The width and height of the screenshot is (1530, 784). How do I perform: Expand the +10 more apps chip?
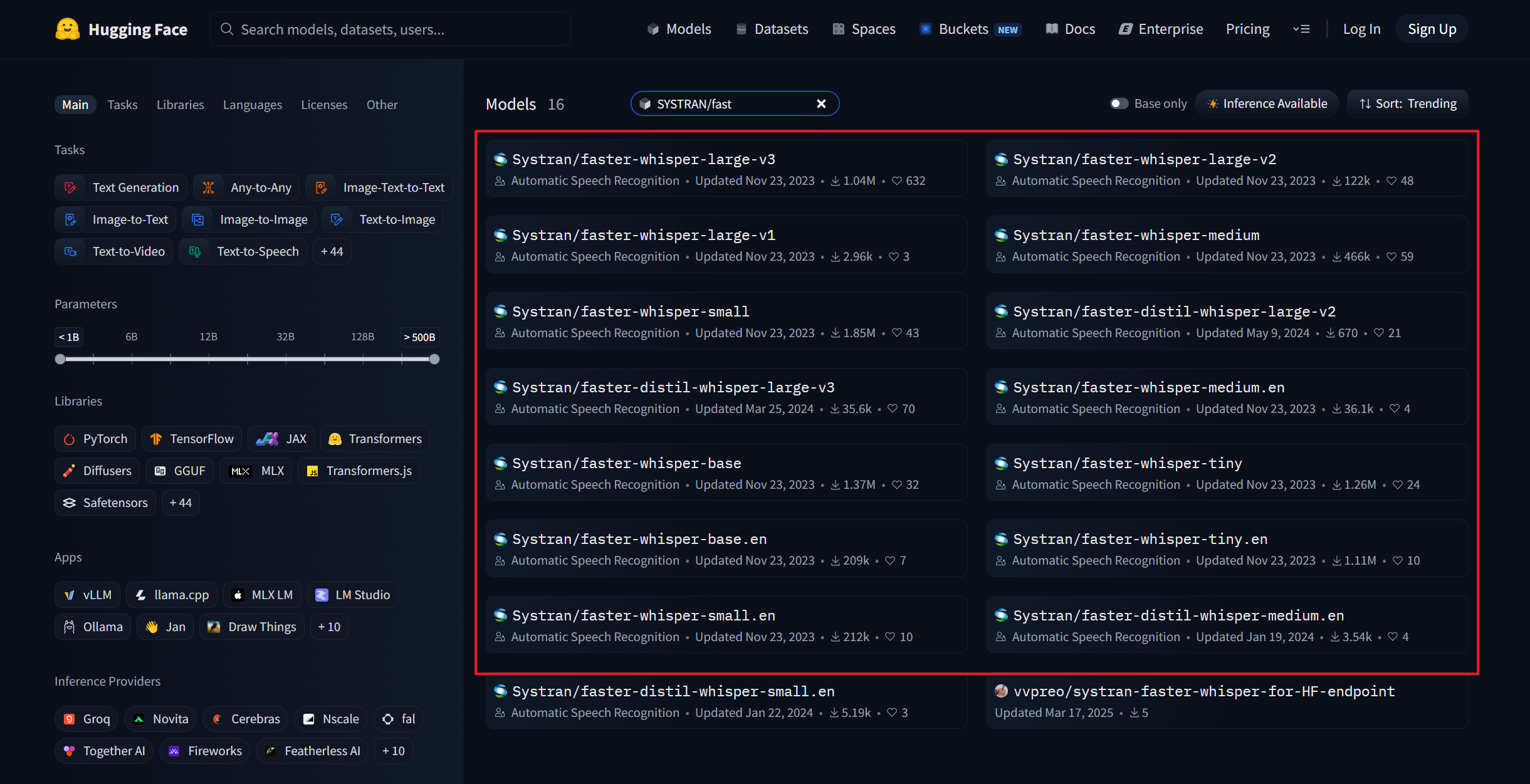pyautogui.click(x=329, y=627)
